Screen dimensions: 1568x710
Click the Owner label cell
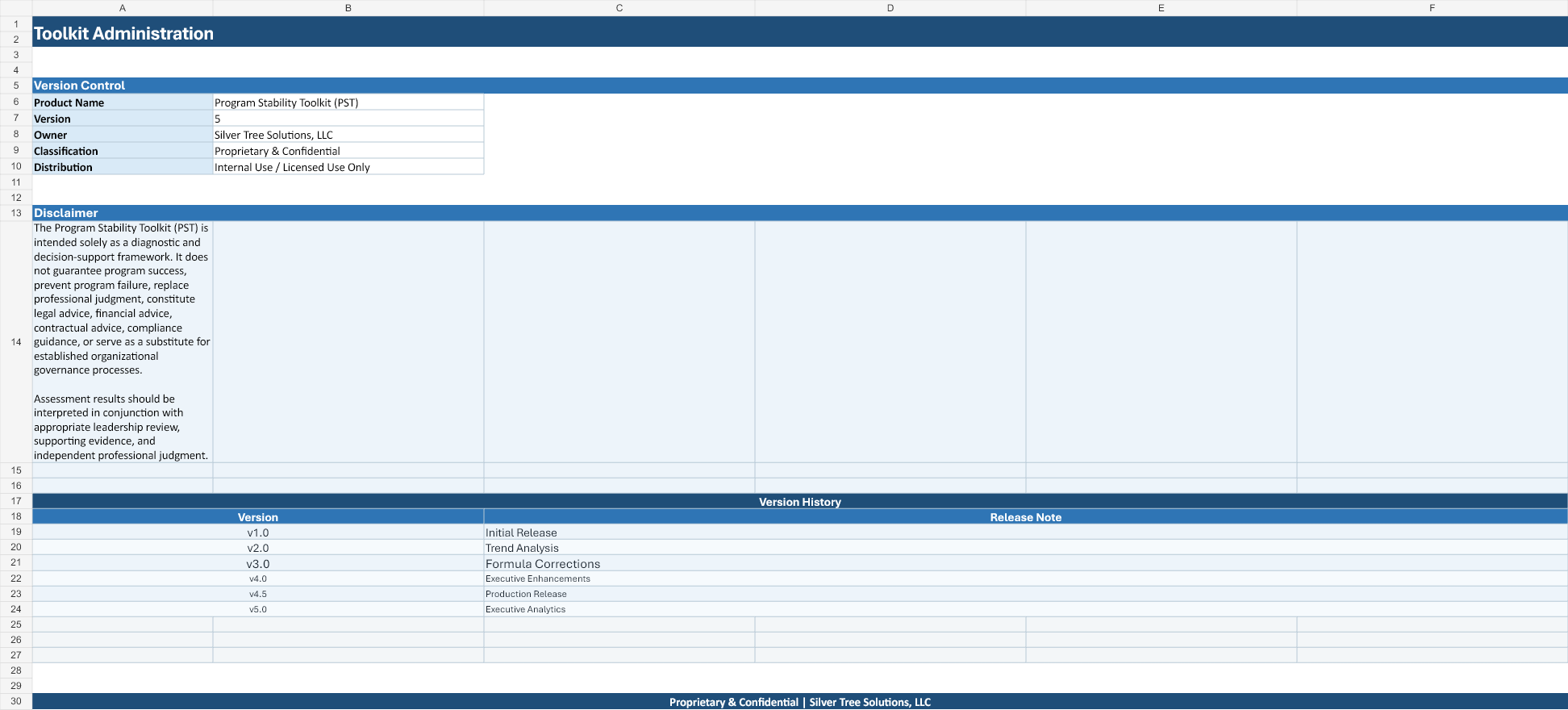[123, 135]
